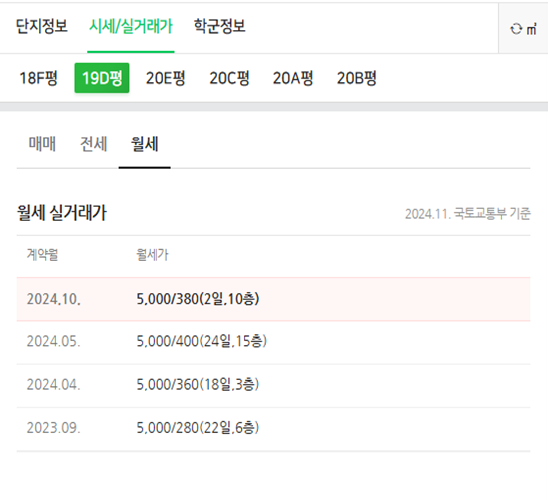Switch to the 학군정보 tab
This screenshot has height=500, width=548.
coord(219,26)
